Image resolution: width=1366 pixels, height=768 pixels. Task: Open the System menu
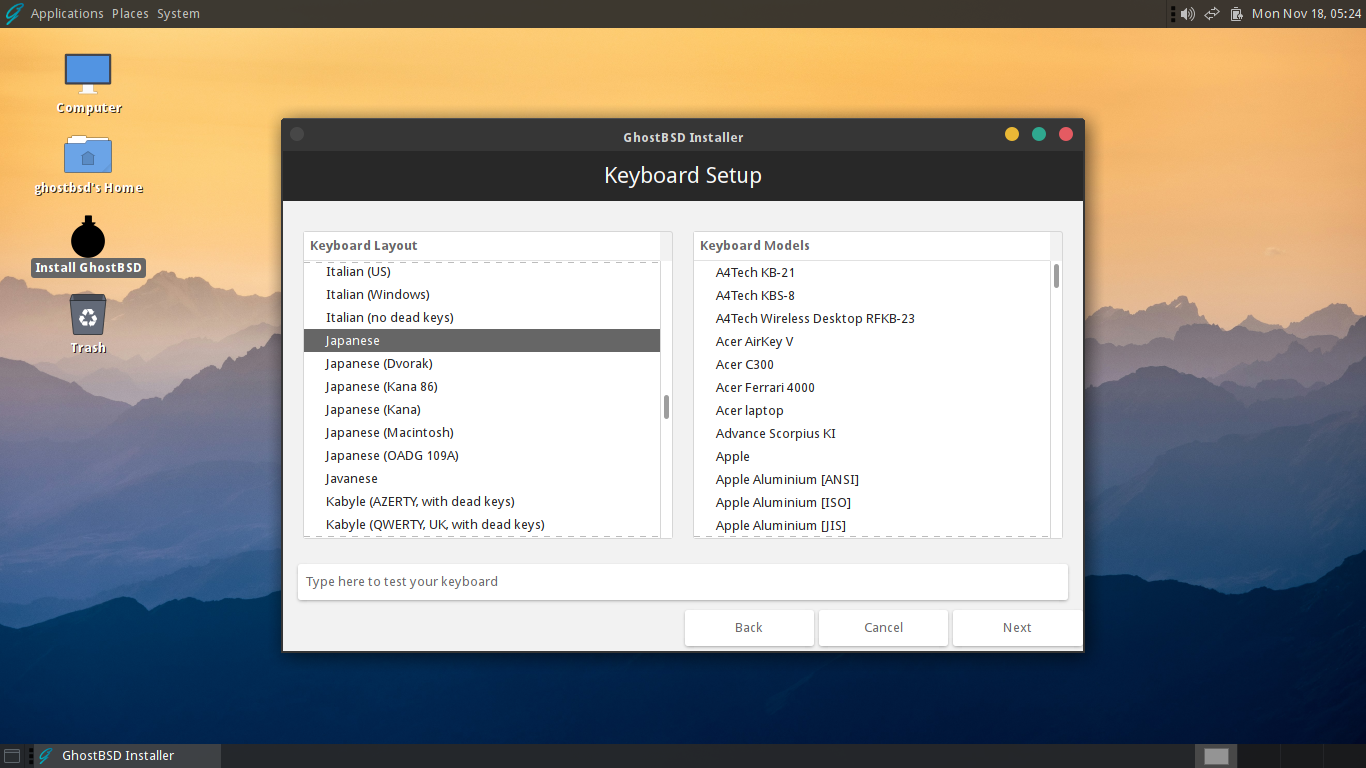point(178,13)
